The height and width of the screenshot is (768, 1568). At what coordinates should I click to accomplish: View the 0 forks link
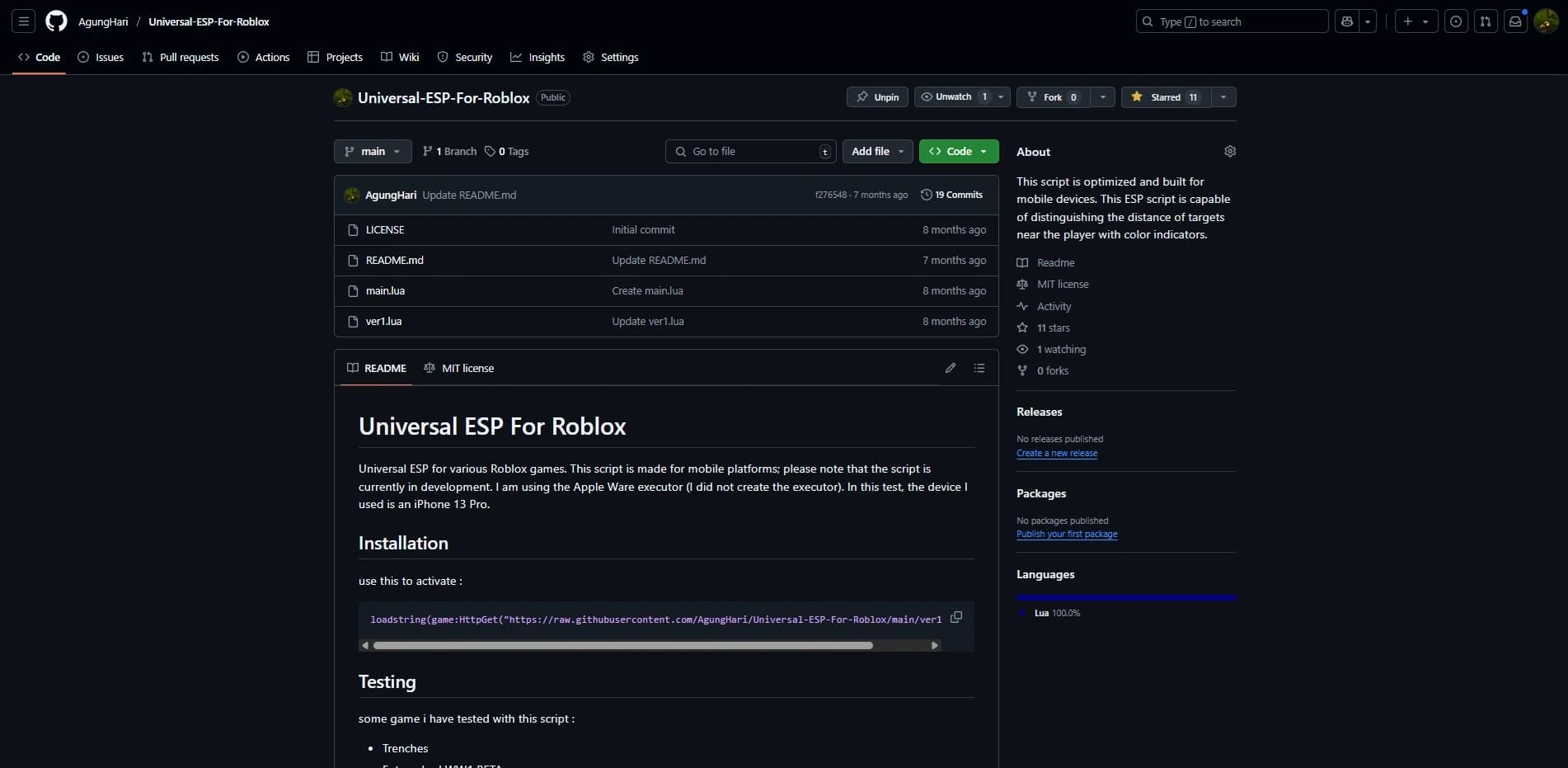pos(1042,370)
